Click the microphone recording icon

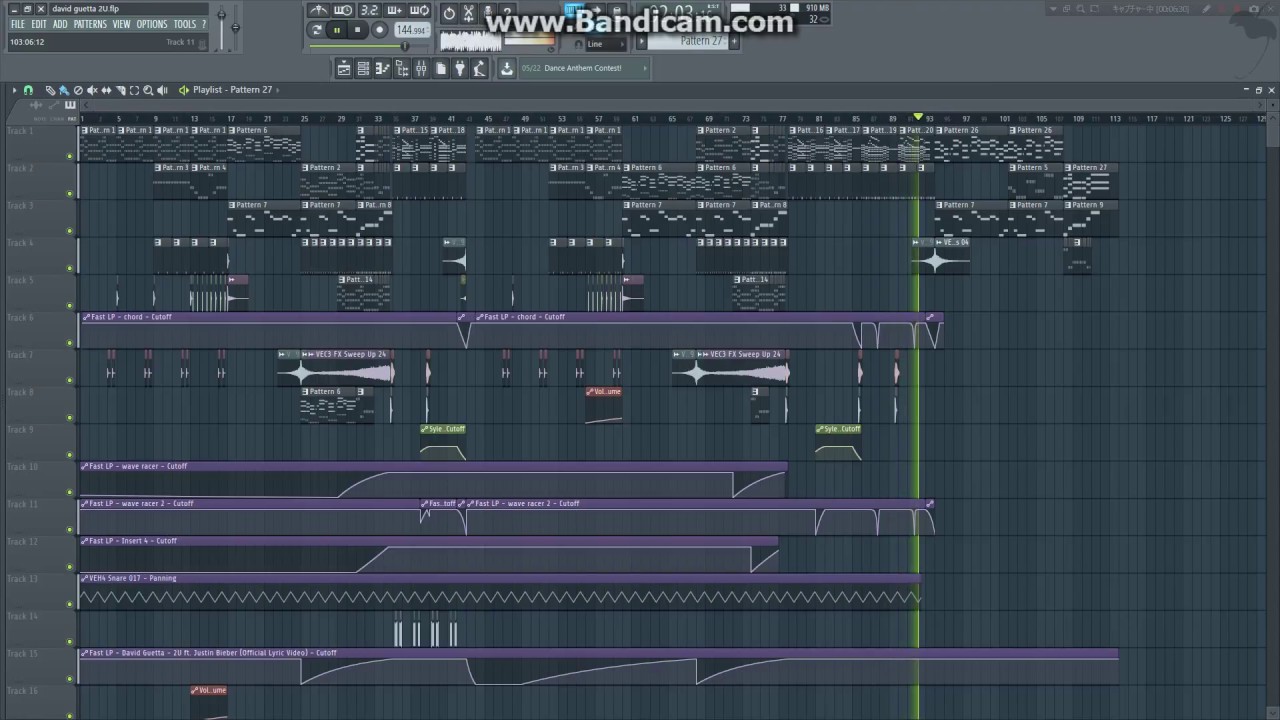(488, 12)
